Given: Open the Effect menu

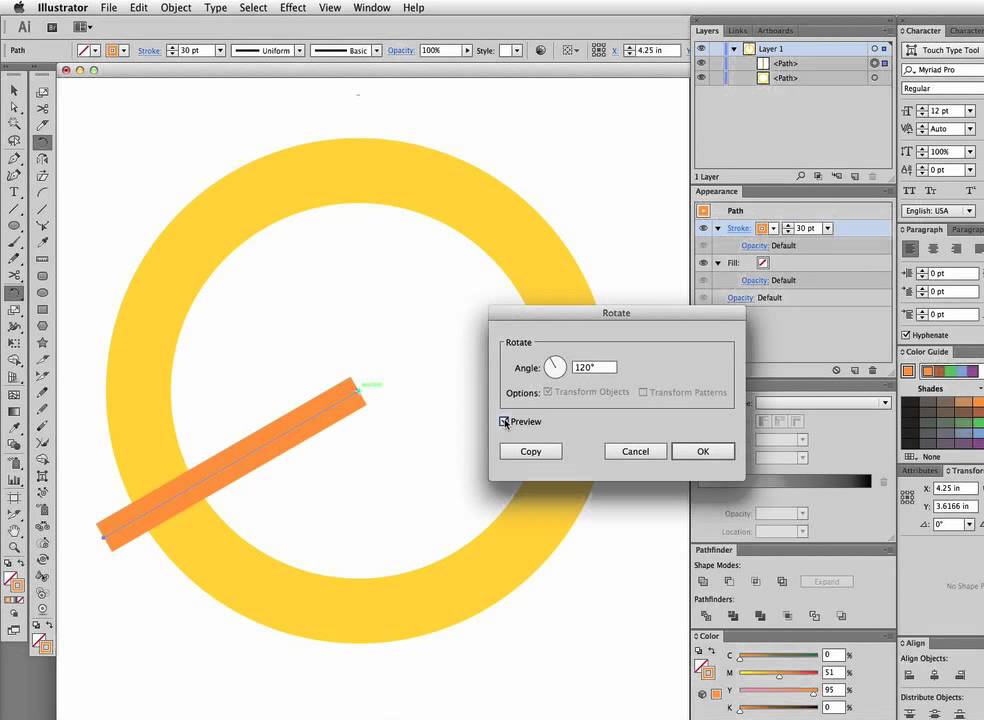Looking at the screenshot, I should (x=293, y=8).
